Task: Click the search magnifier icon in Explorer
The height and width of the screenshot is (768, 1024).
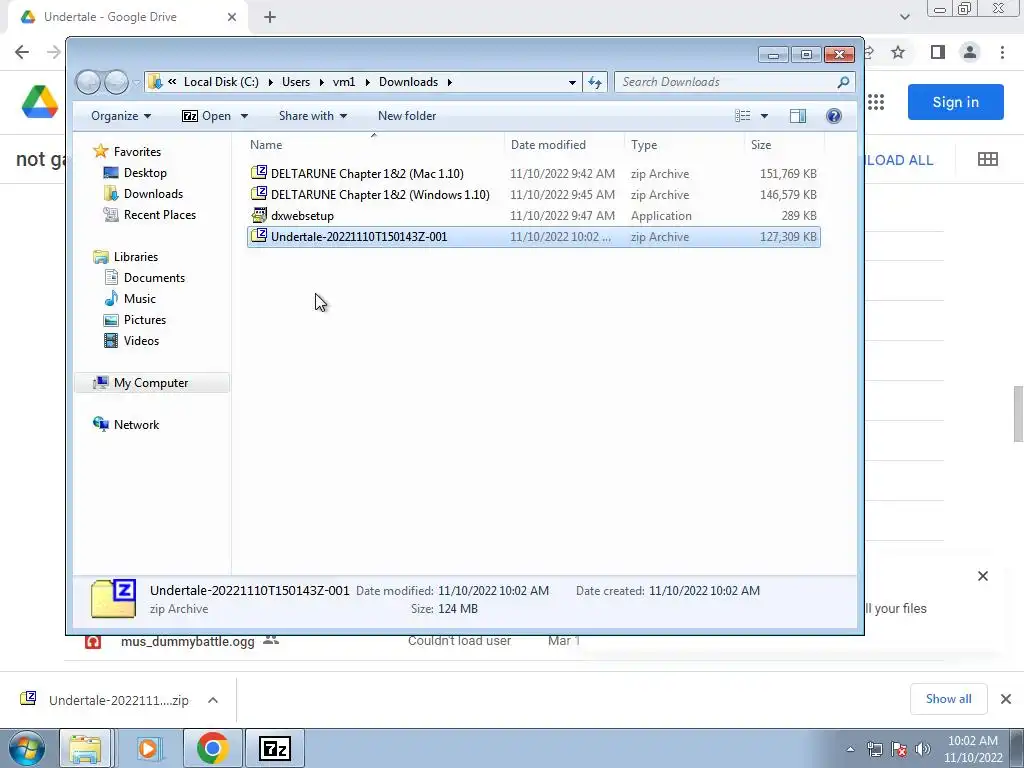Action: (843, 82)
